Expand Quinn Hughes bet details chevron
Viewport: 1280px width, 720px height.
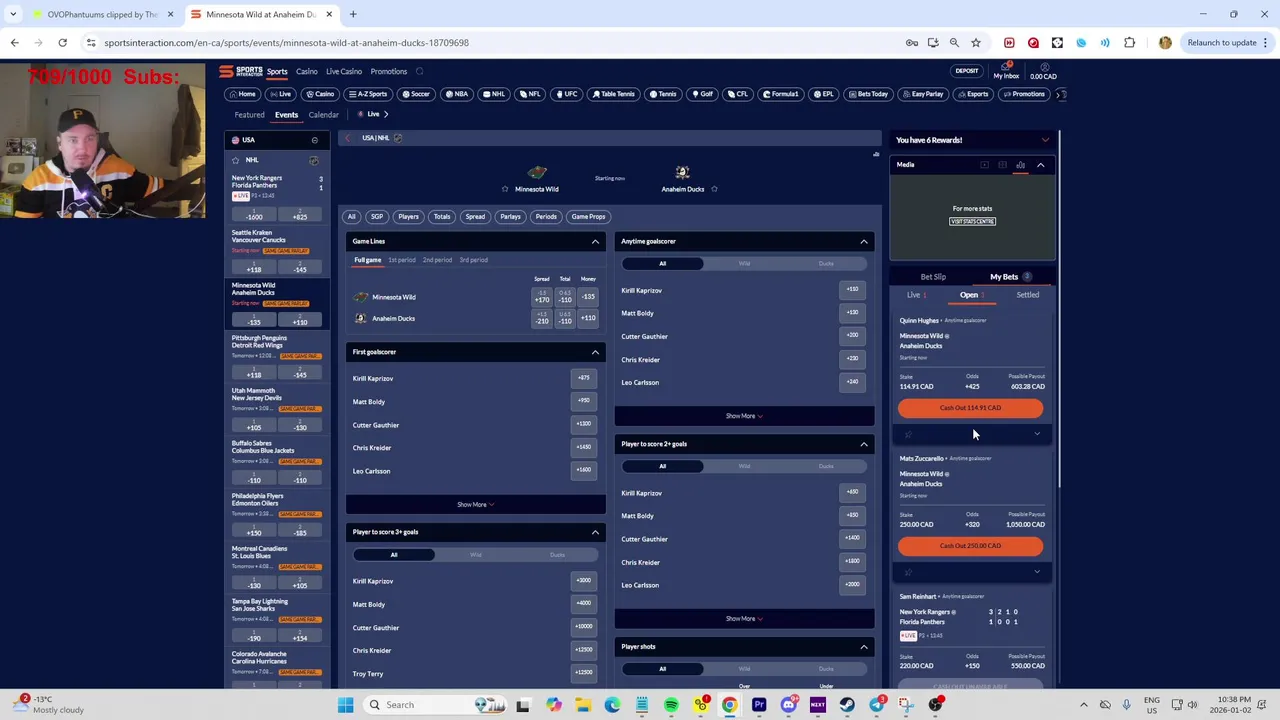tap(1037, 434)
